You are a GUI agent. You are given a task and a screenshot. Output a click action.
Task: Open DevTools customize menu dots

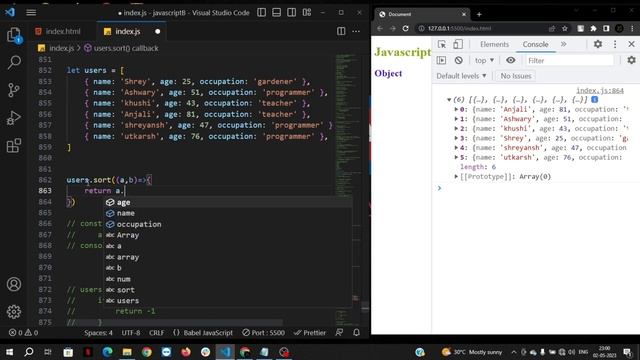[x=615, y=44]
